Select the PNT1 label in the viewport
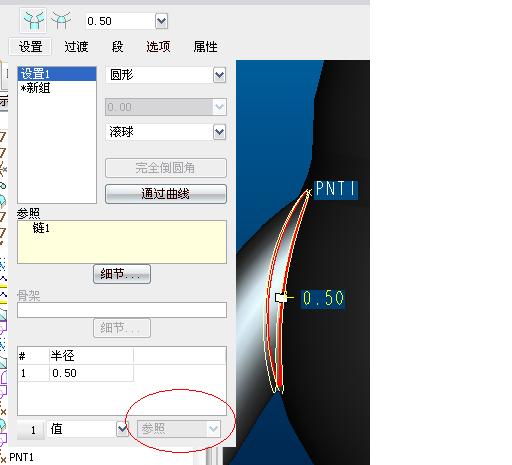This screenshot has height=465, width=512. point(336,189)
